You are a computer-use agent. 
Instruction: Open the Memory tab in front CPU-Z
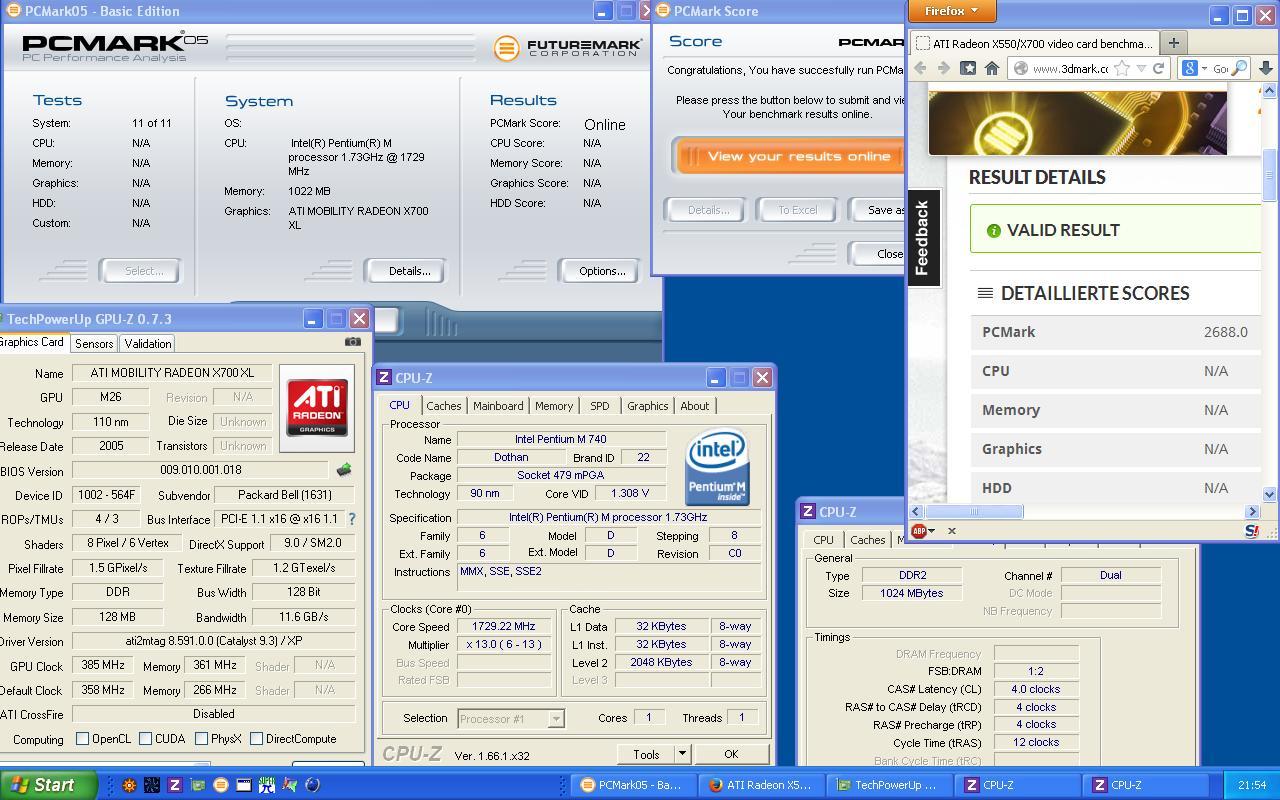pyautogui.click(x=554, y=406)
